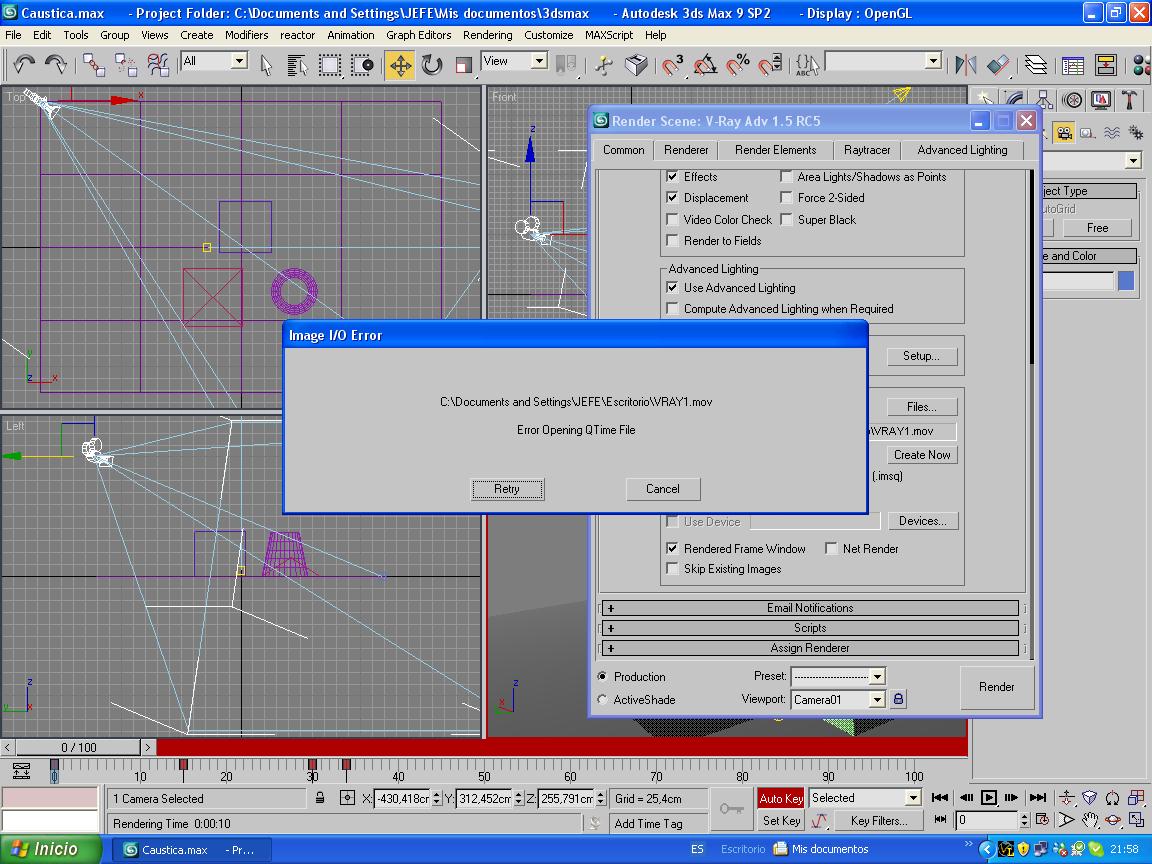Select the Unlink Selection tool

point(126,65)
